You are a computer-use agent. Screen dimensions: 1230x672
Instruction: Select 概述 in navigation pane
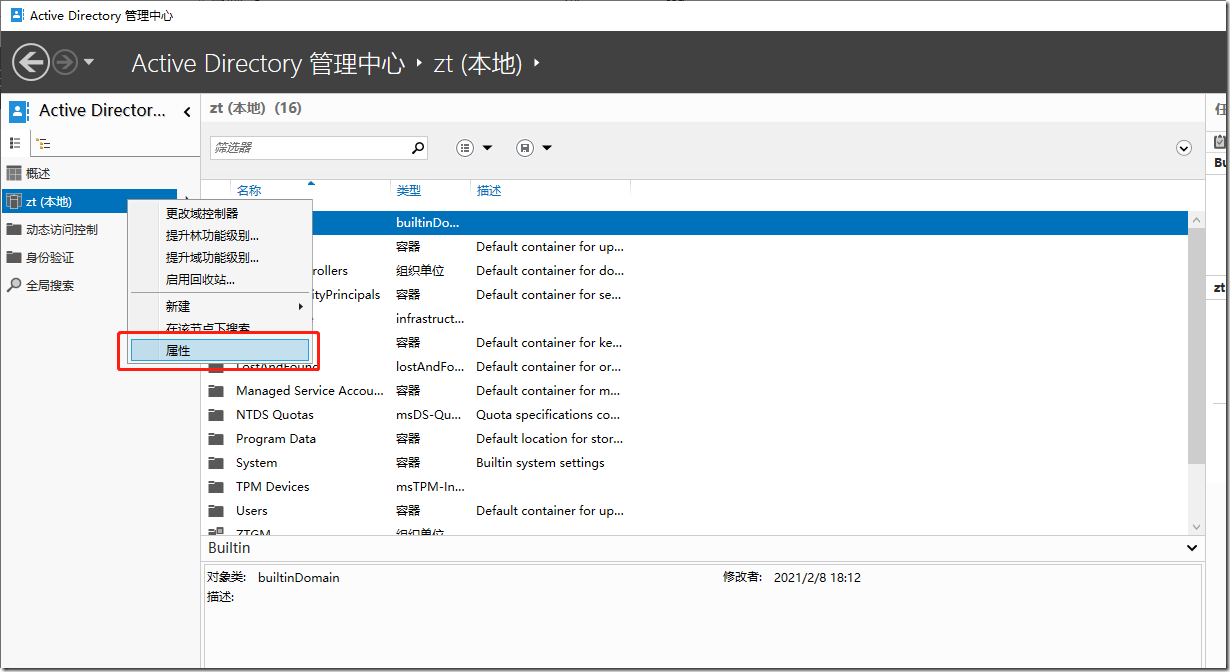pyautogui.click(x=38, y=174)
